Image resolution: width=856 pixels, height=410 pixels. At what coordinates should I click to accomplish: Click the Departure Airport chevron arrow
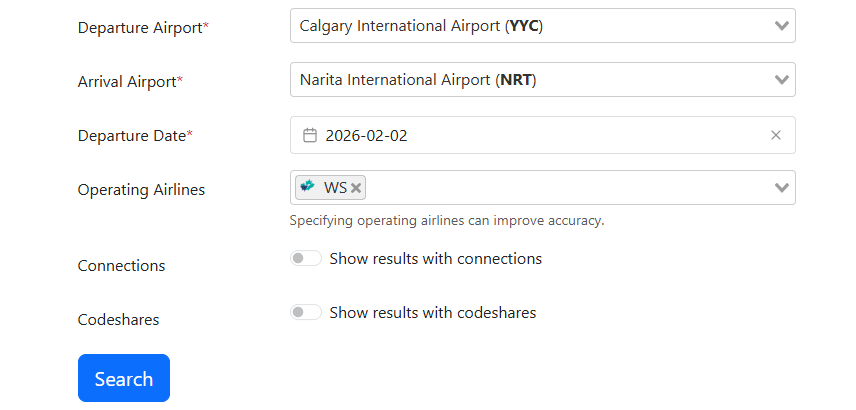pos(781,26)
